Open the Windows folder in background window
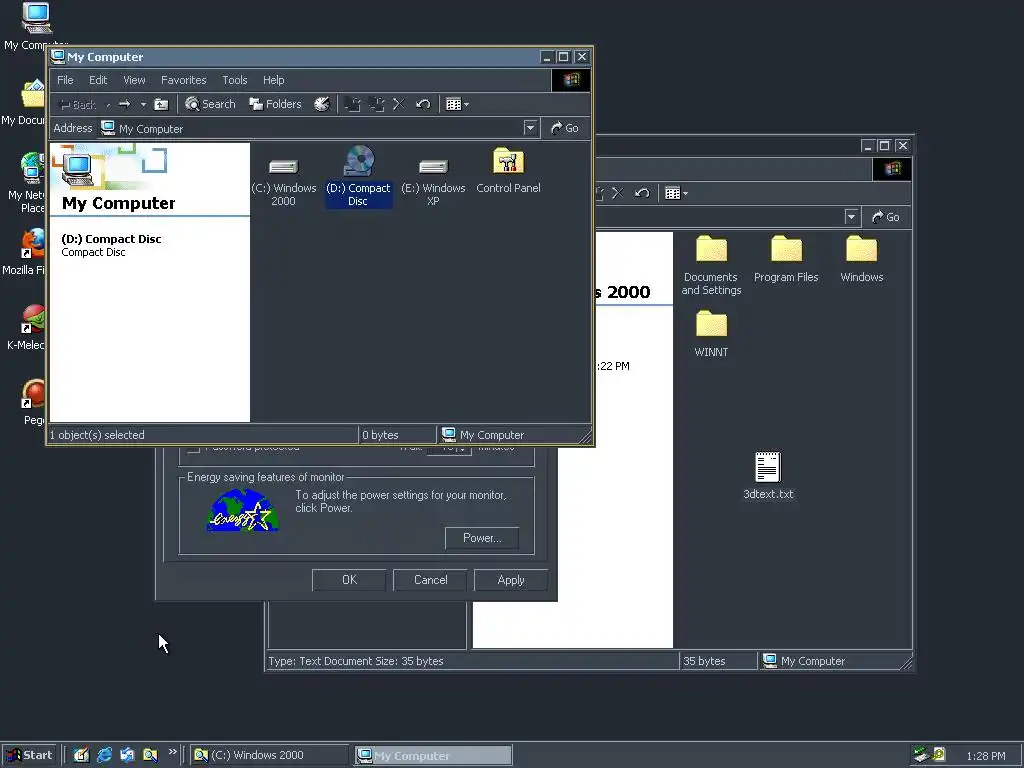1024x768 pixels. [x=861, y=260]
